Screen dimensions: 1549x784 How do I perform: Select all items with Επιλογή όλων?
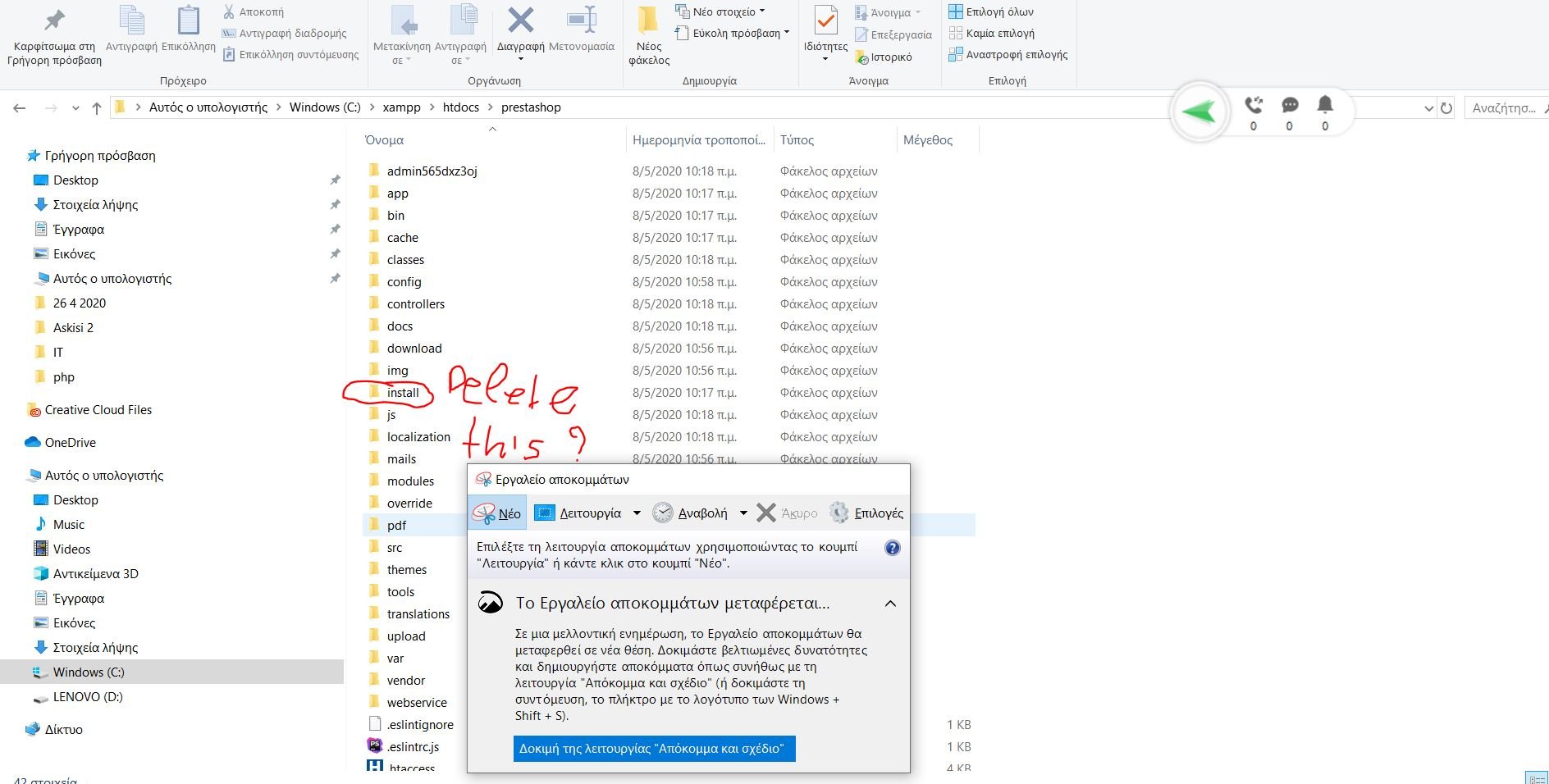tap(991, 11)
